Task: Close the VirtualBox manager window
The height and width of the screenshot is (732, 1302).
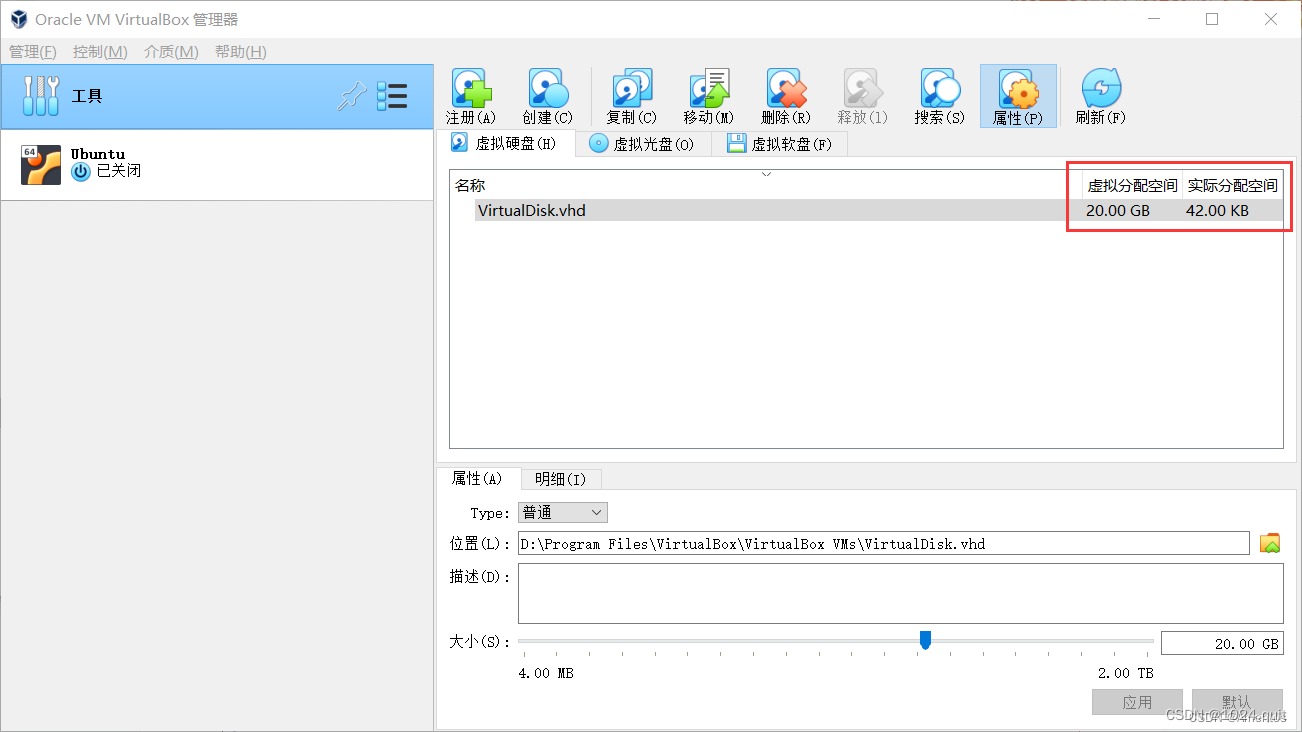Action: click(x=1271, y=19)
